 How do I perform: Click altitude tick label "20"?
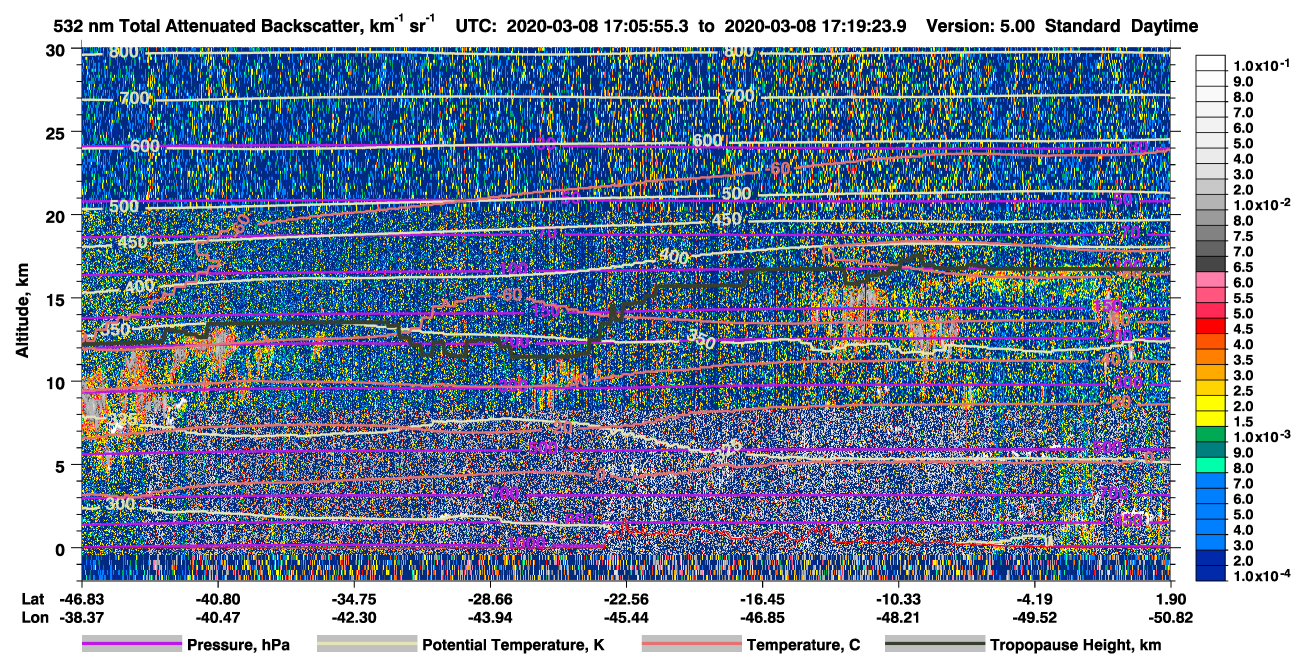coord(57,216)
